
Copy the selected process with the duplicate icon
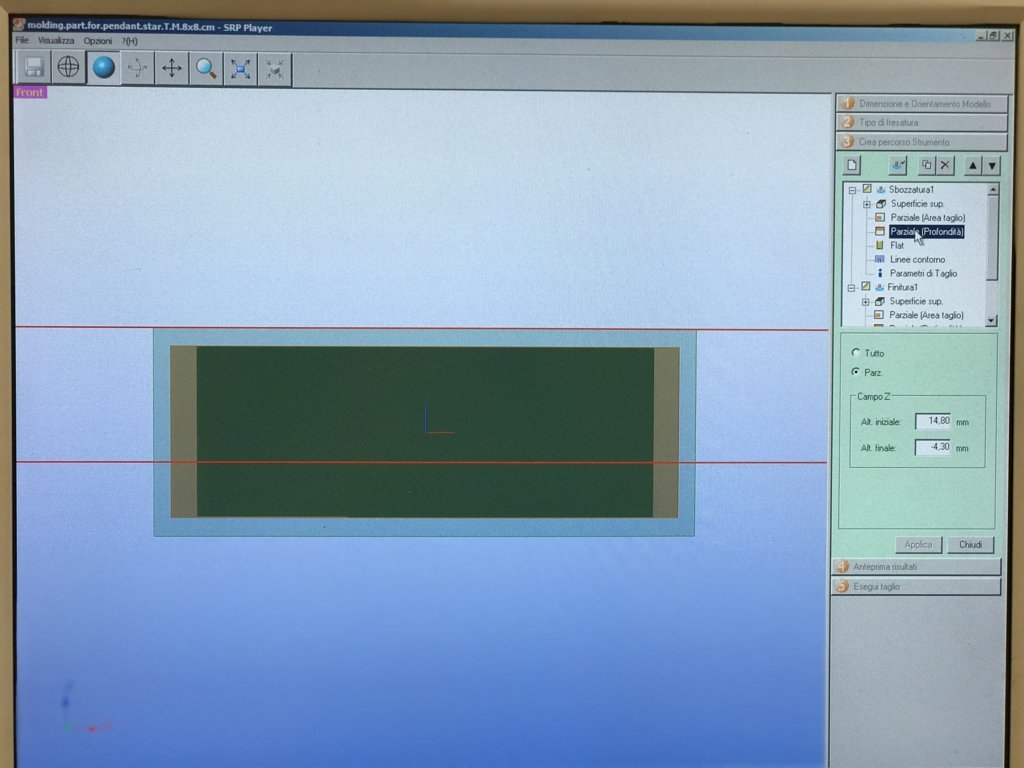[x=926, y=165]
